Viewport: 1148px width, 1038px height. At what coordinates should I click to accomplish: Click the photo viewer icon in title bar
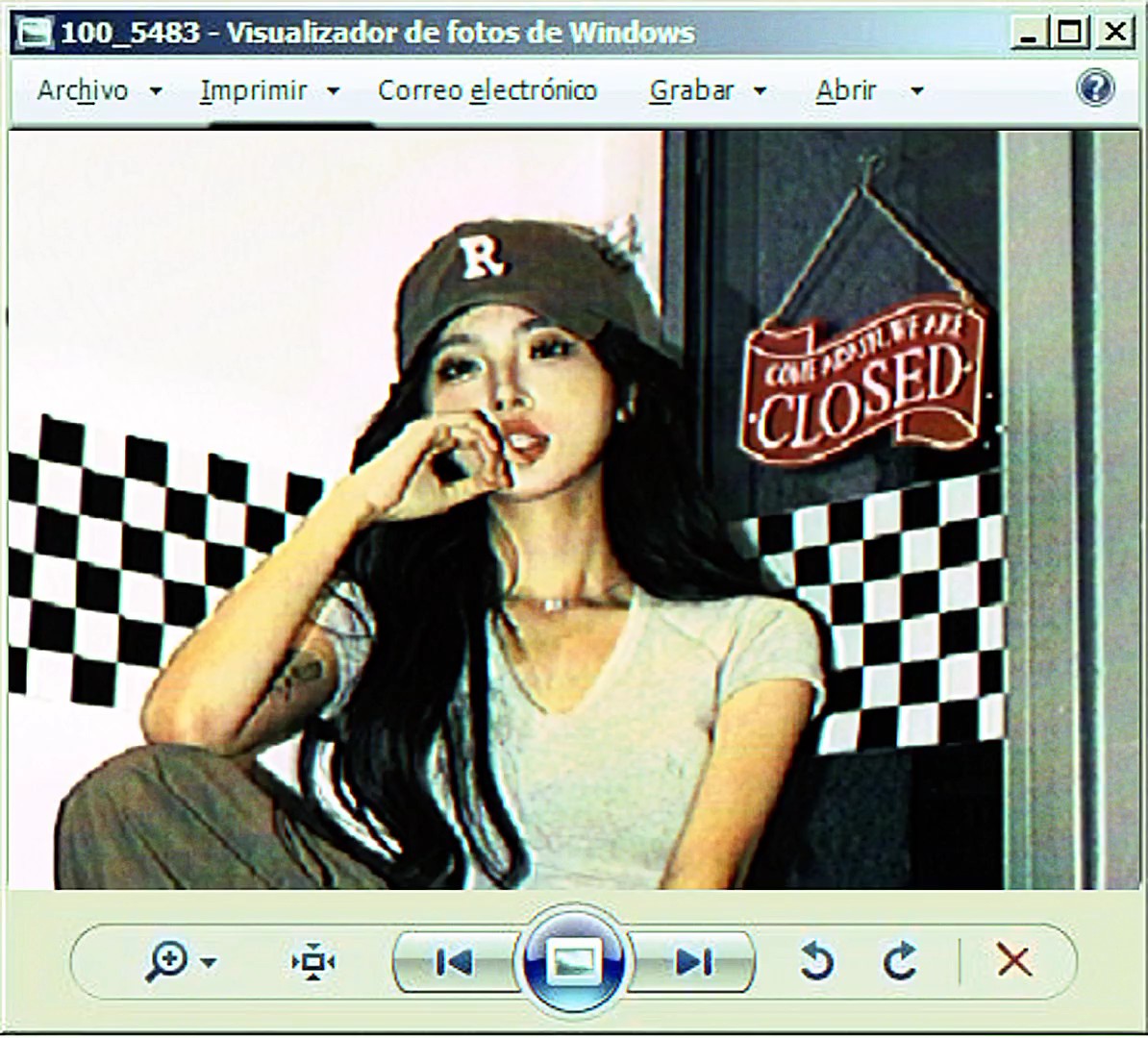coord(32,31)
